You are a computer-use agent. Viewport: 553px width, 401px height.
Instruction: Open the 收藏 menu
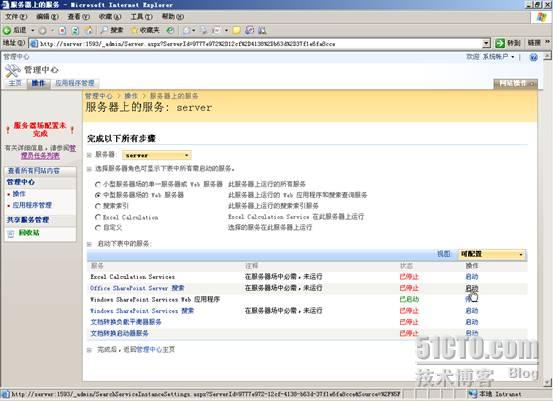tap(110, 17)
